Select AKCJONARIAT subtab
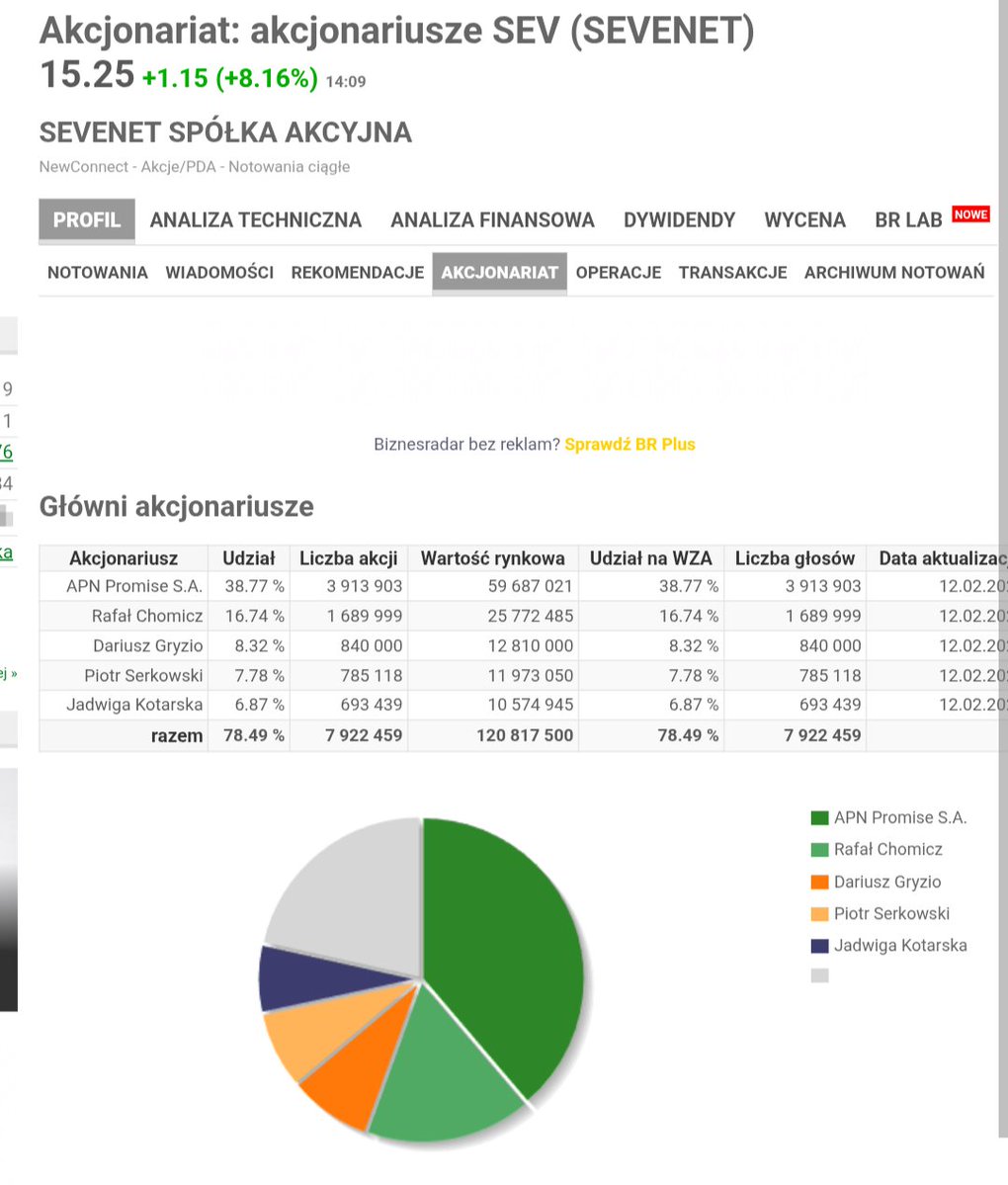This screenshot has height=1185, width=1008. pyautogui.click(x=499, y=272)
